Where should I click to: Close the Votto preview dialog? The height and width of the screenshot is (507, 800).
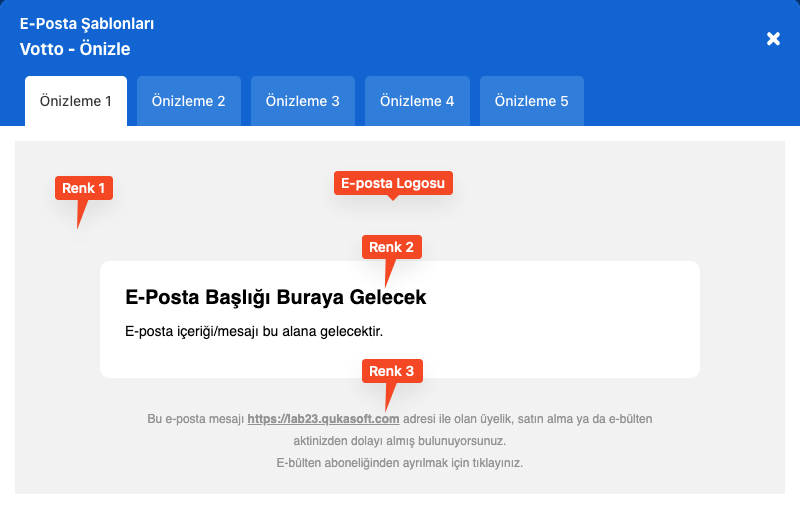(x=773, y=38)
